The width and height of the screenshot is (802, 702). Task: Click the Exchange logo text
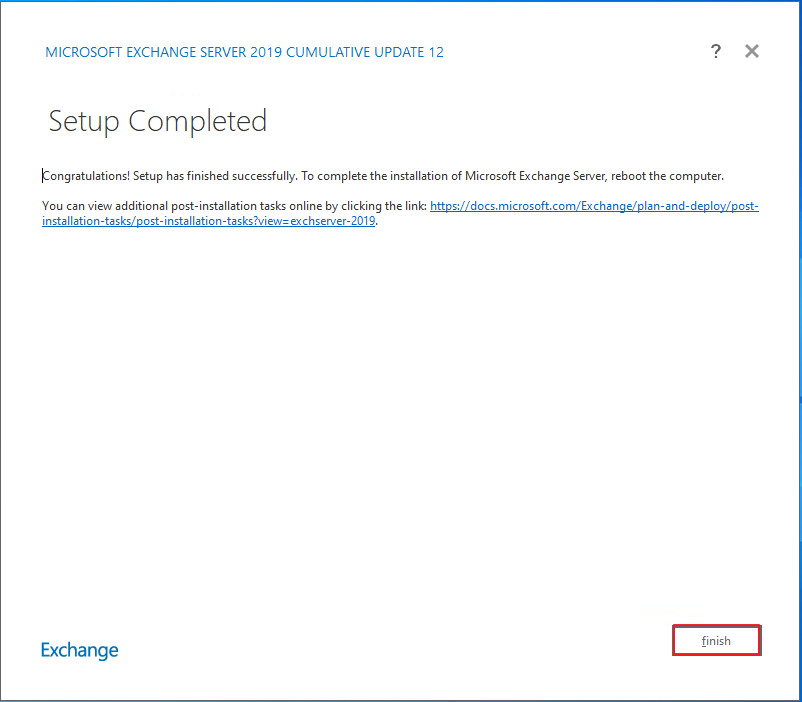pos(79,650)
